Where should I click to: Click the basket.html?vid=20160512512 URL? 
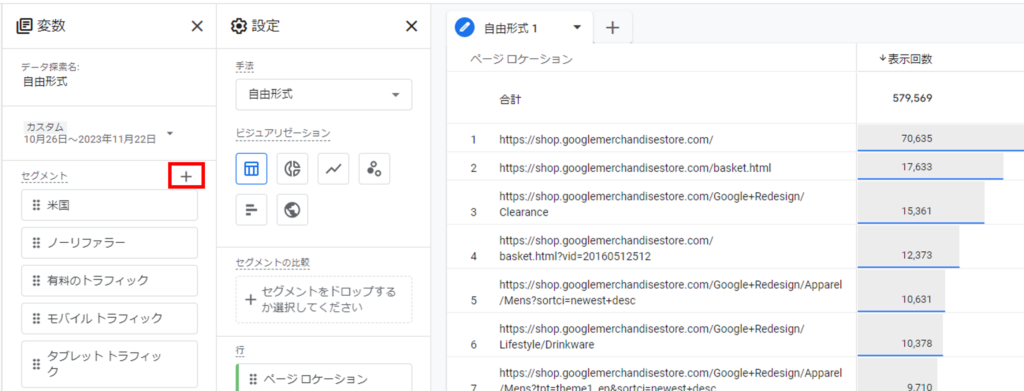(607, 248)
